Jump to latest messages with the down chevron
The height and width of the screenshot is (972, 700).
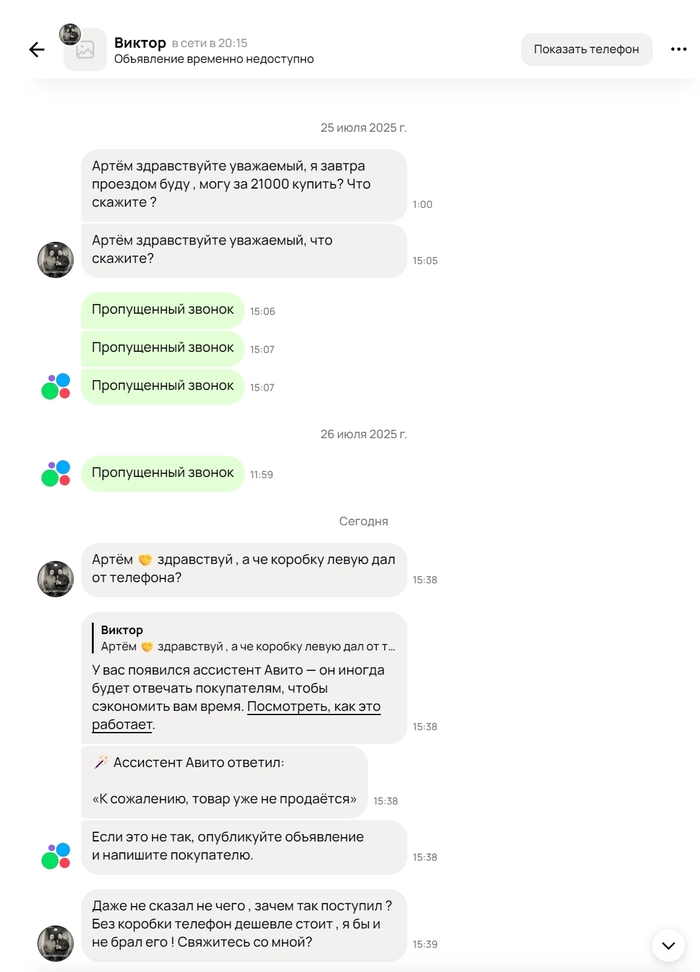point(668,945)
